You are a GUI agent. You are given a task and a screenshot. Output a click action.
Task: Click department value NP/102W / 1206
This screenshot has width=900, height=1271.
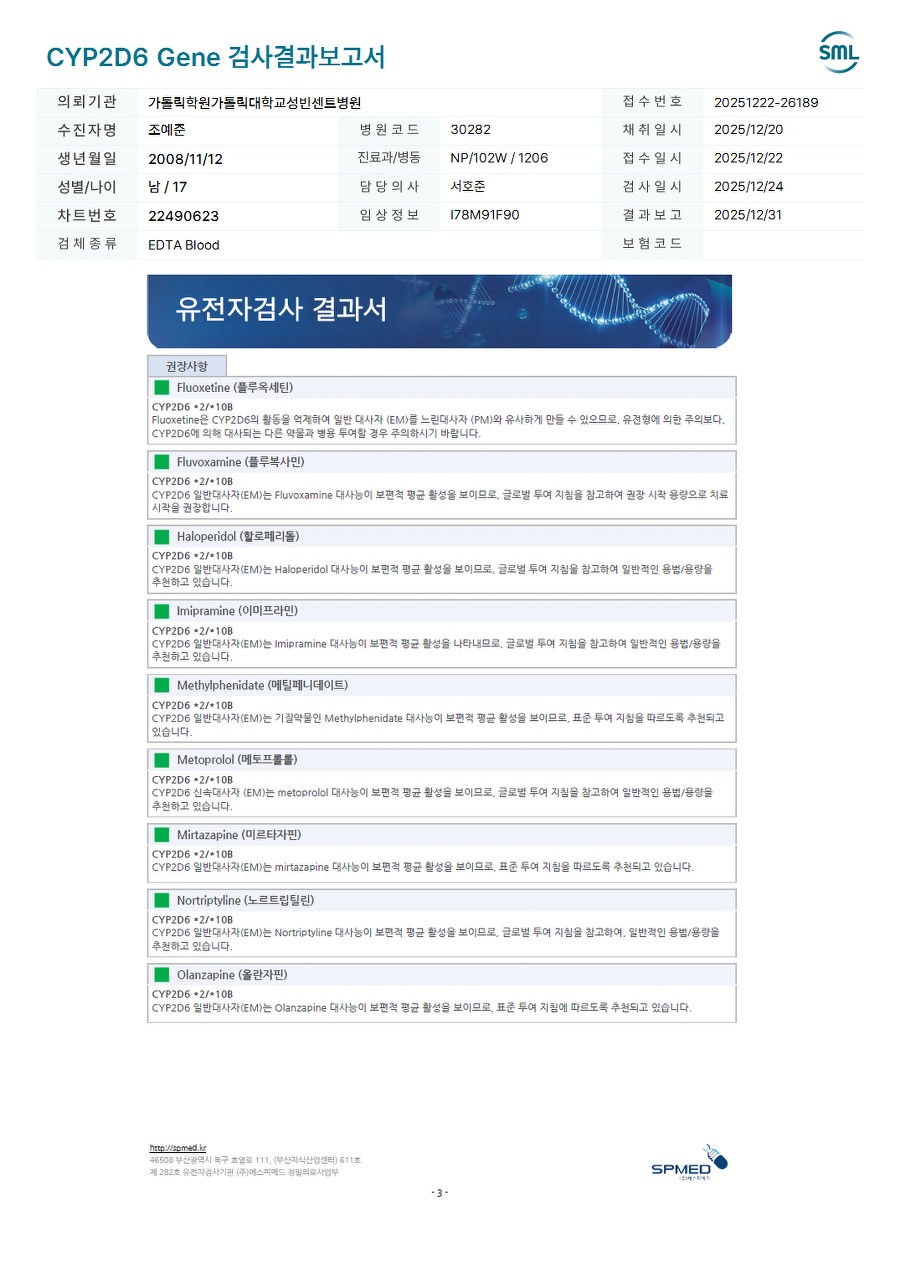499,158
